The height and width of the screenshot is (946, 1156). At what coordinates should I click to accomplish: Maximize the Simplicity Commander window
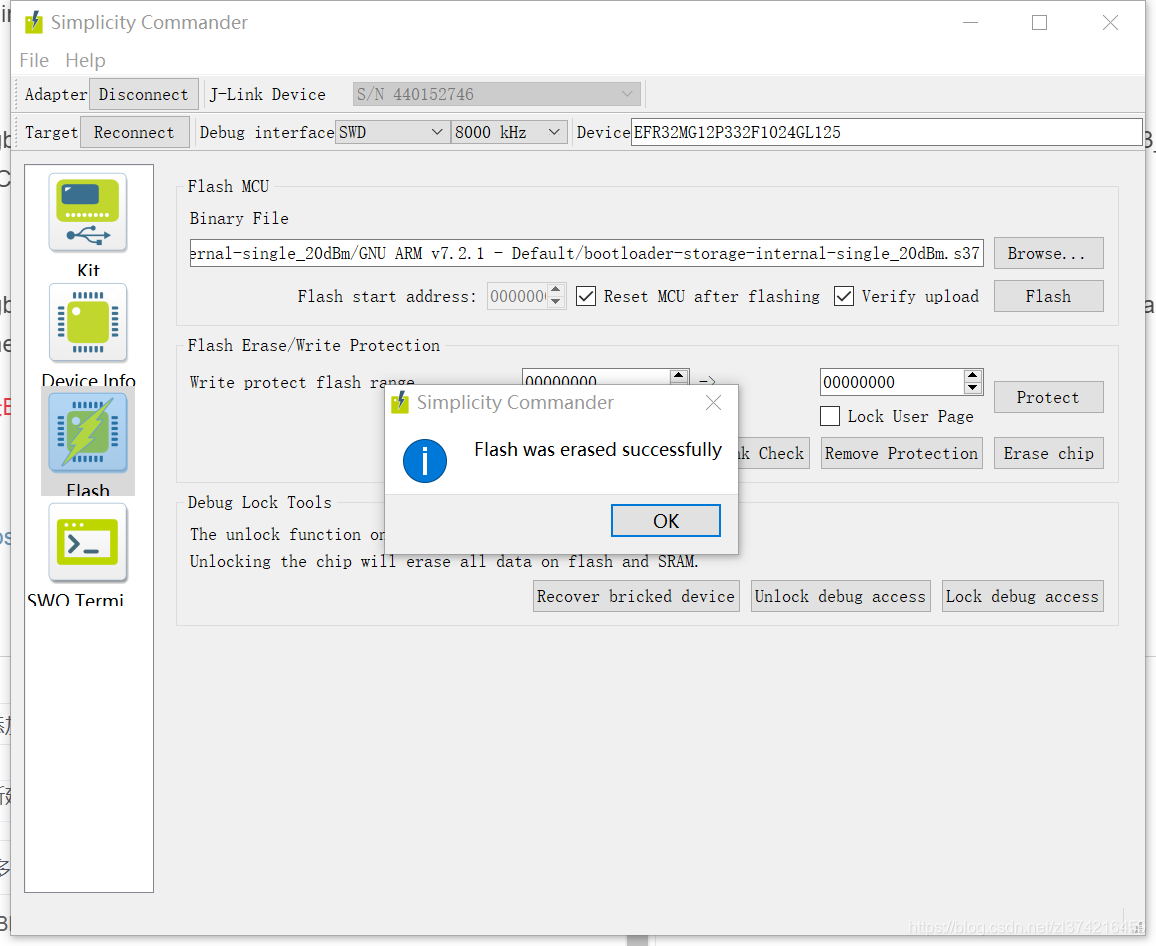(x=1040, y=23)
